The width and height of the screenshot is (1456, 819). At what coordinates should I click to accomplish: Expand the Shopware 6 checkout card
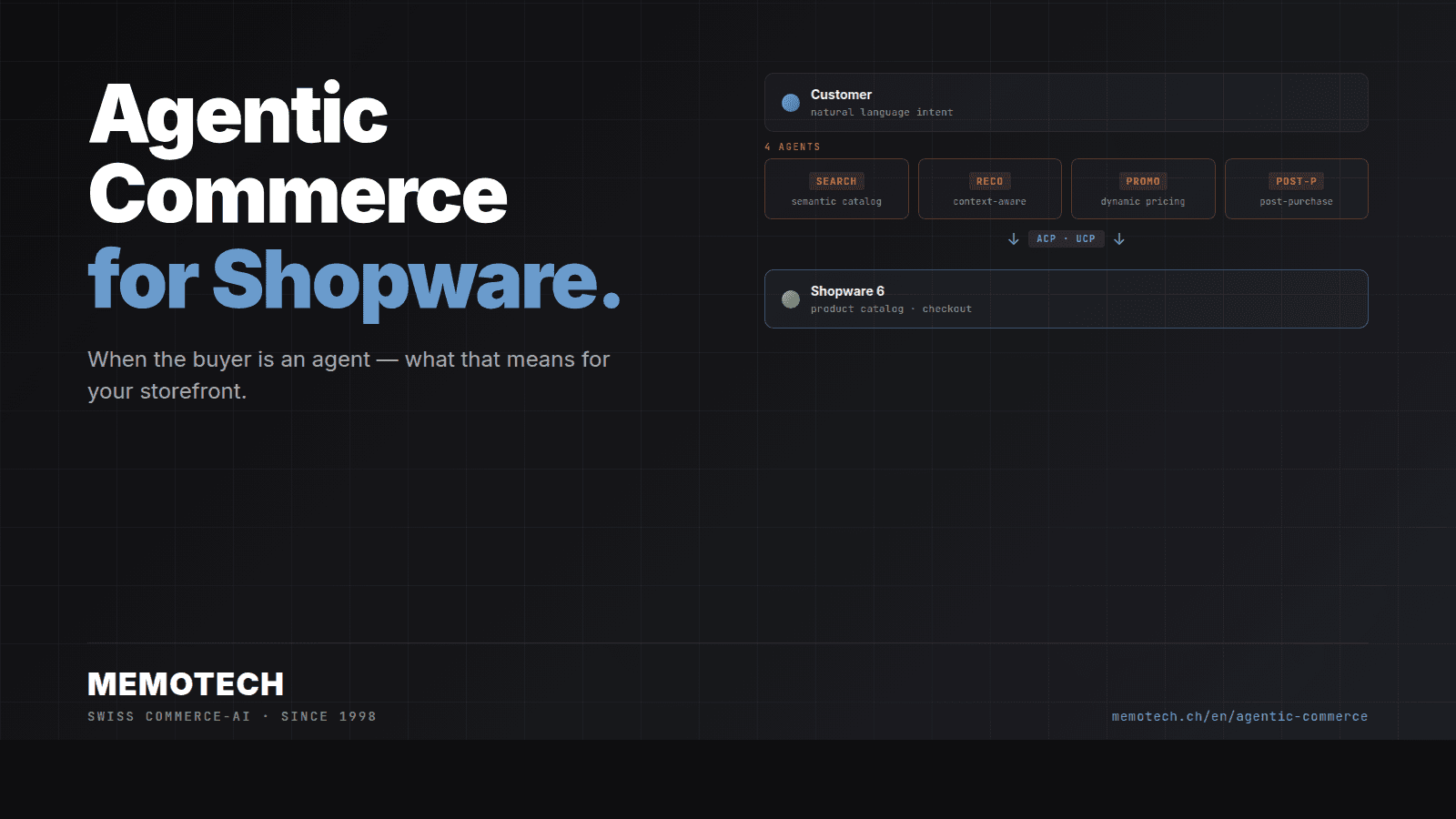click(1066, 298)
